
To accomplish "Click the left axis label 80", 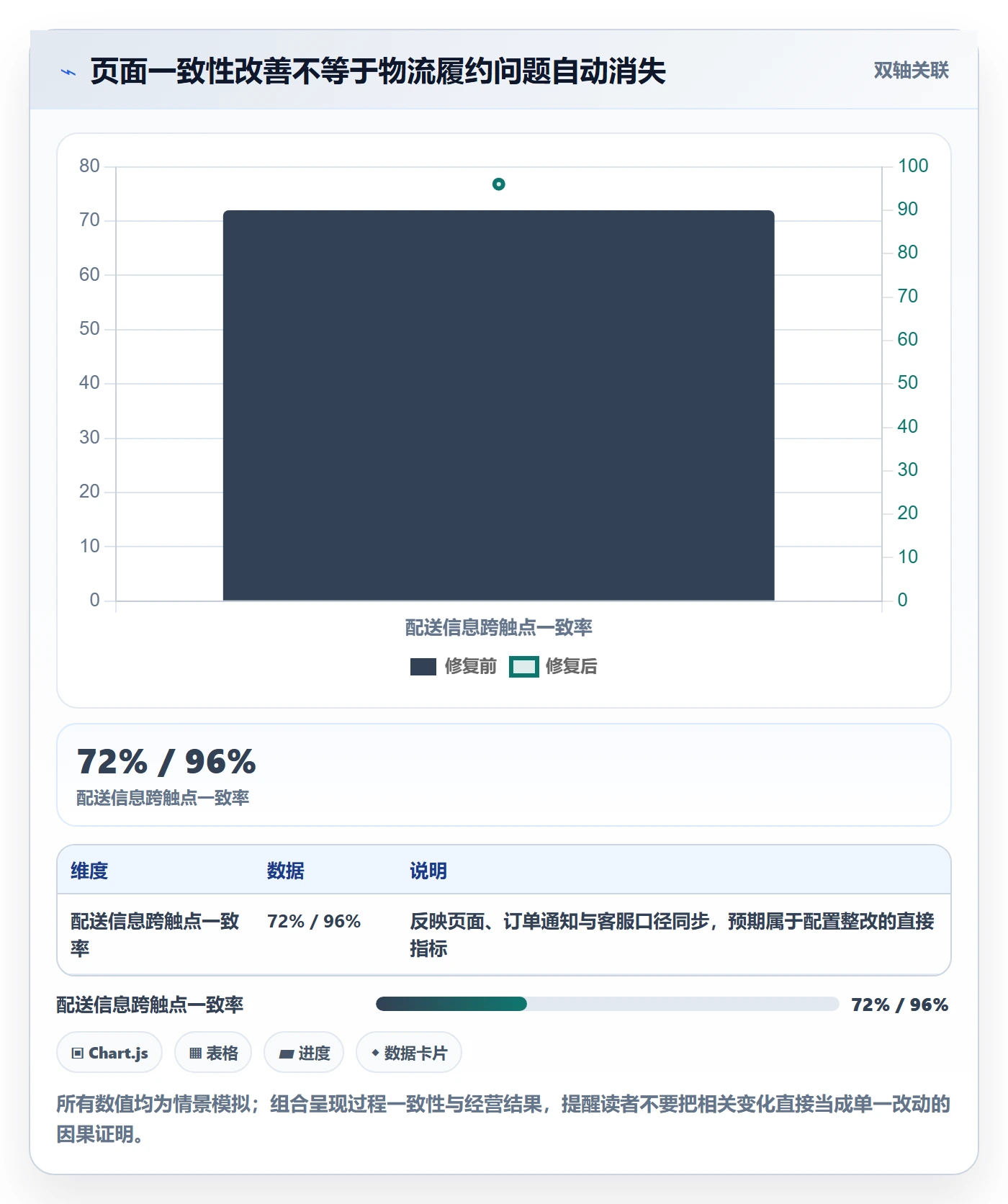I will [89, 166].
